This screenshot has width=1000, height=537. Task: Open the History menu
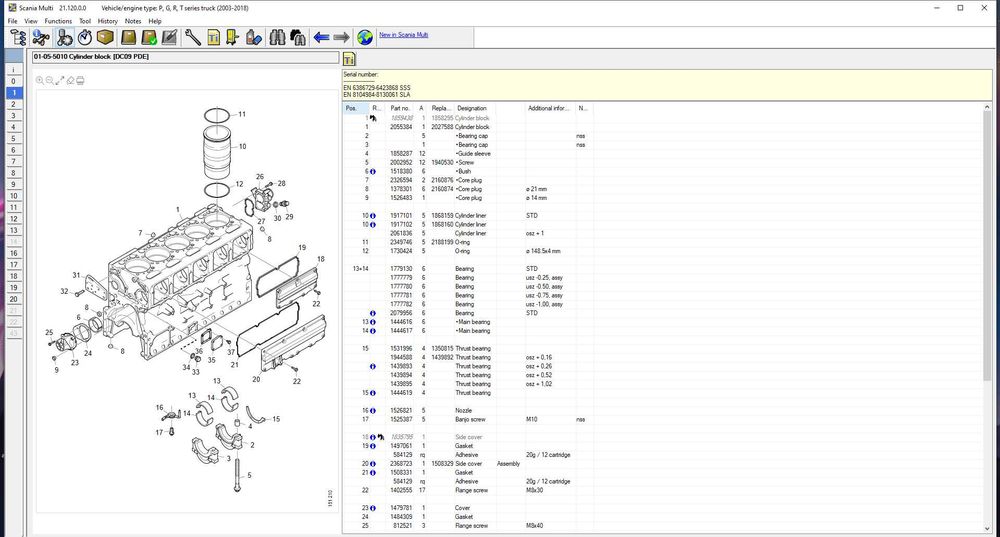pyautogui.click(x=107, y=20)
